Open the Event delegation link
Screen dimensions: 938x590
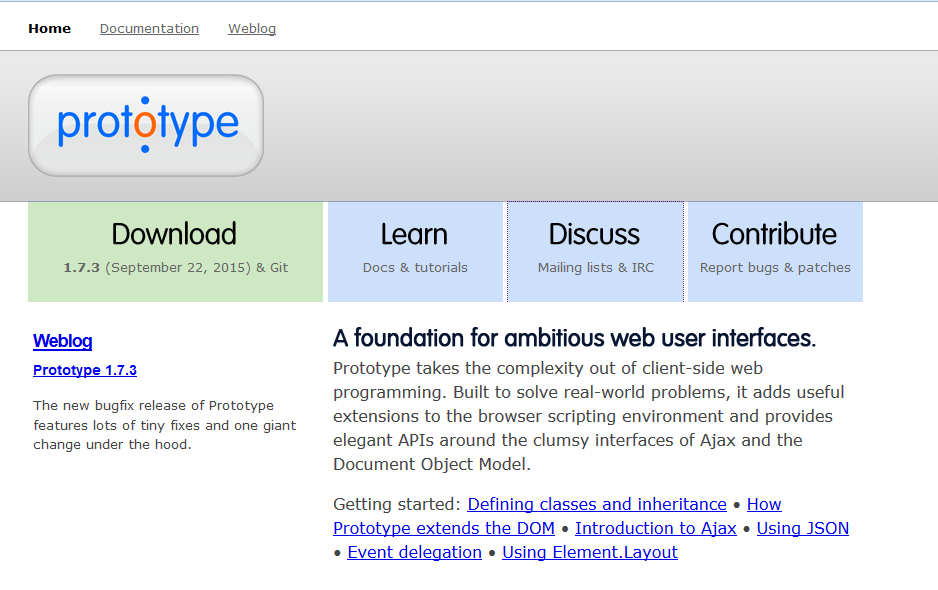pos(415,552)
